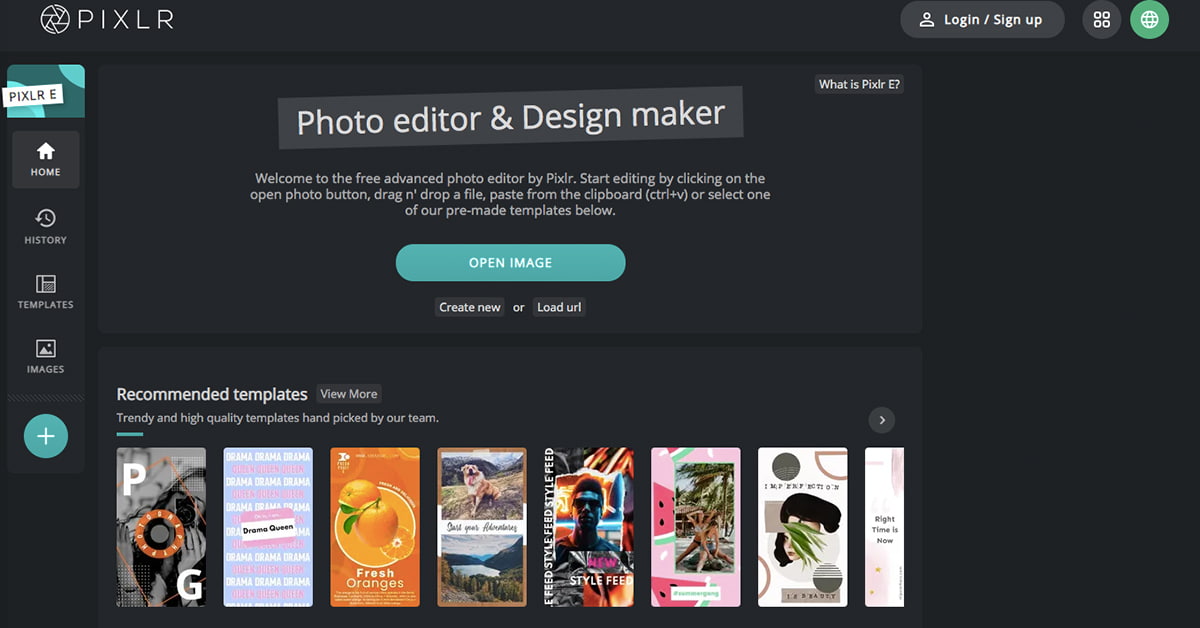This screenshot has height=628, width=1200.
Task: Click the teal plus button in sidebar
Action: 46,436
